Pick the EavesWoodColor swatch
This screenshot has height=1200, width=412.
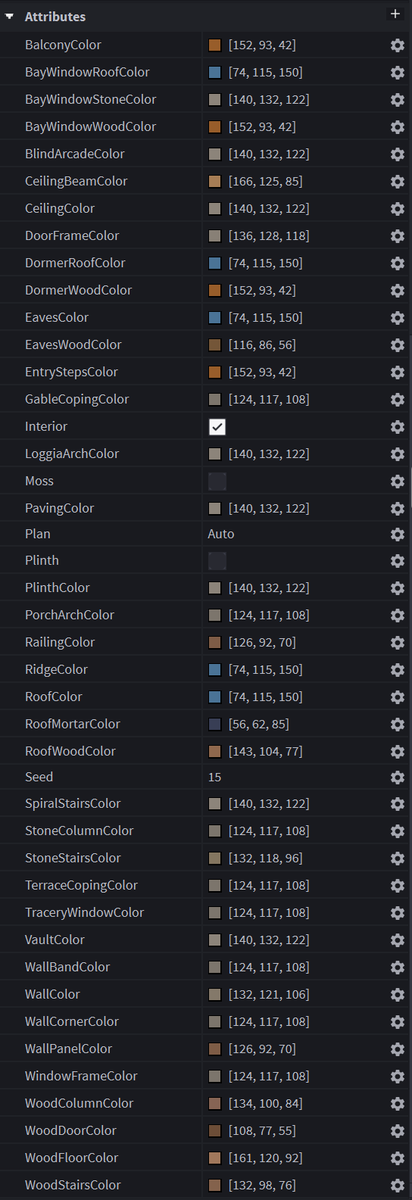pos(215,345)
